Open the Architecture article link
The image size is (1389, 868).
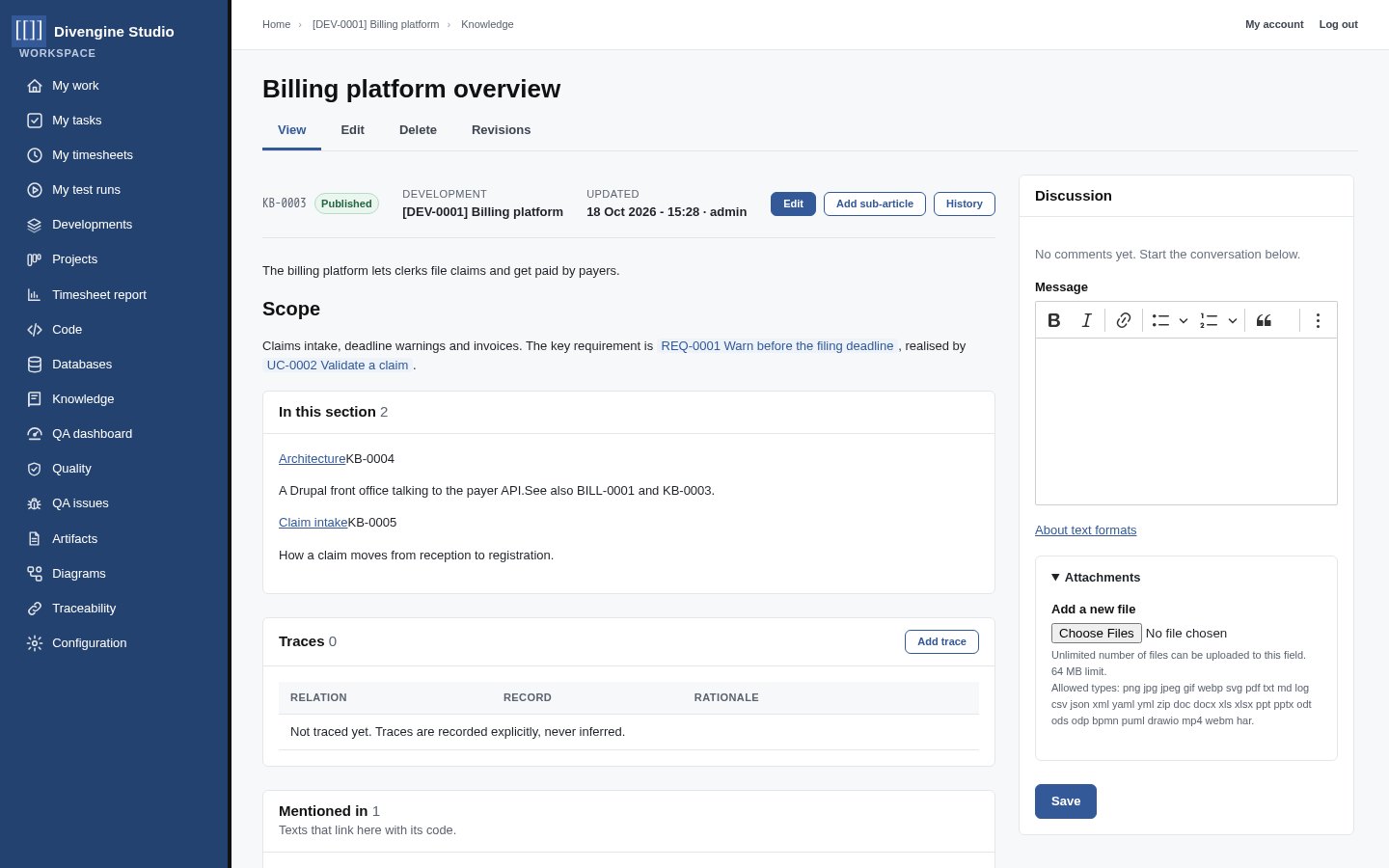(312, 459)
